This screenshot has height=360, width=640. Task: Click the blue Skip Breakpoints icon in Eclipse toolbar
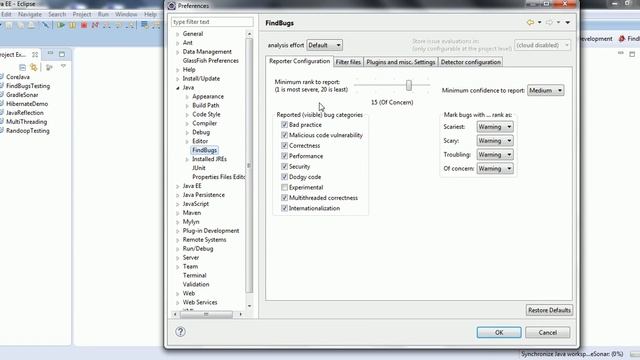point(45,25)
